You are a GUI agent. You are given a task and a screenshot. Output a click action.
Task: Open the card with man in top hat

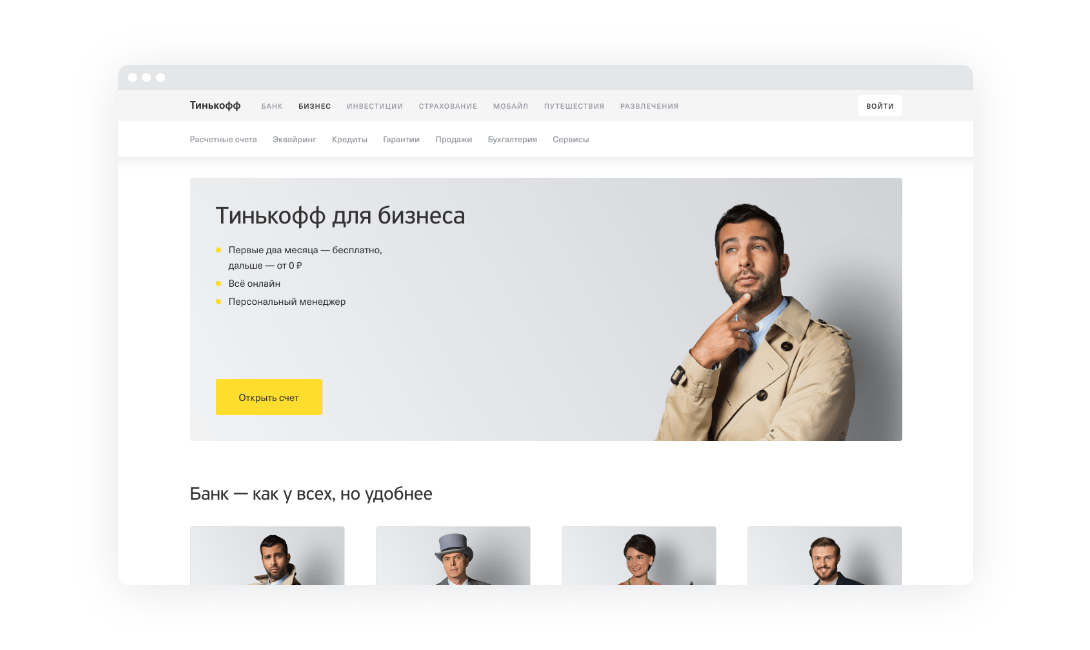click(x=453, y=555)
